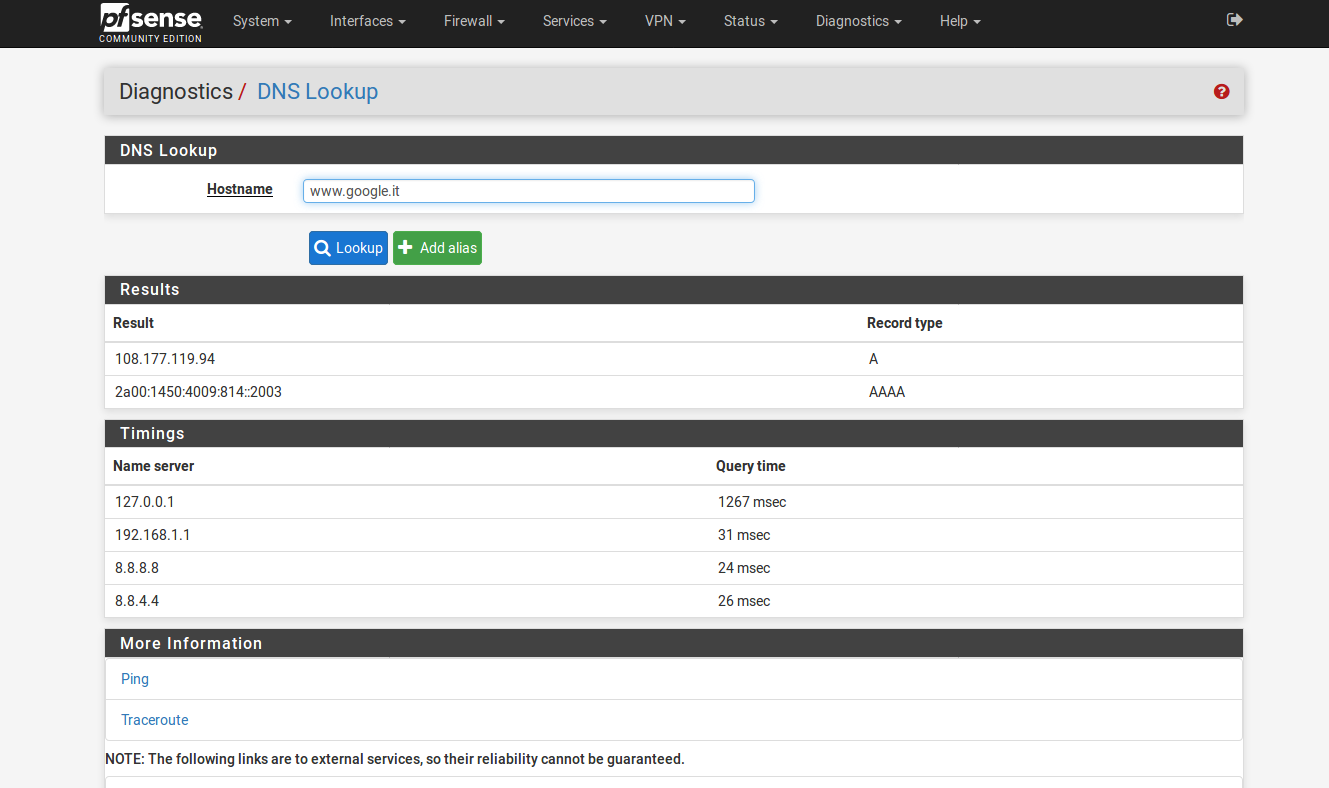Viewport: 1329px width, 788px height.
Task: Expand the Services menu
Action: (574, 21)
